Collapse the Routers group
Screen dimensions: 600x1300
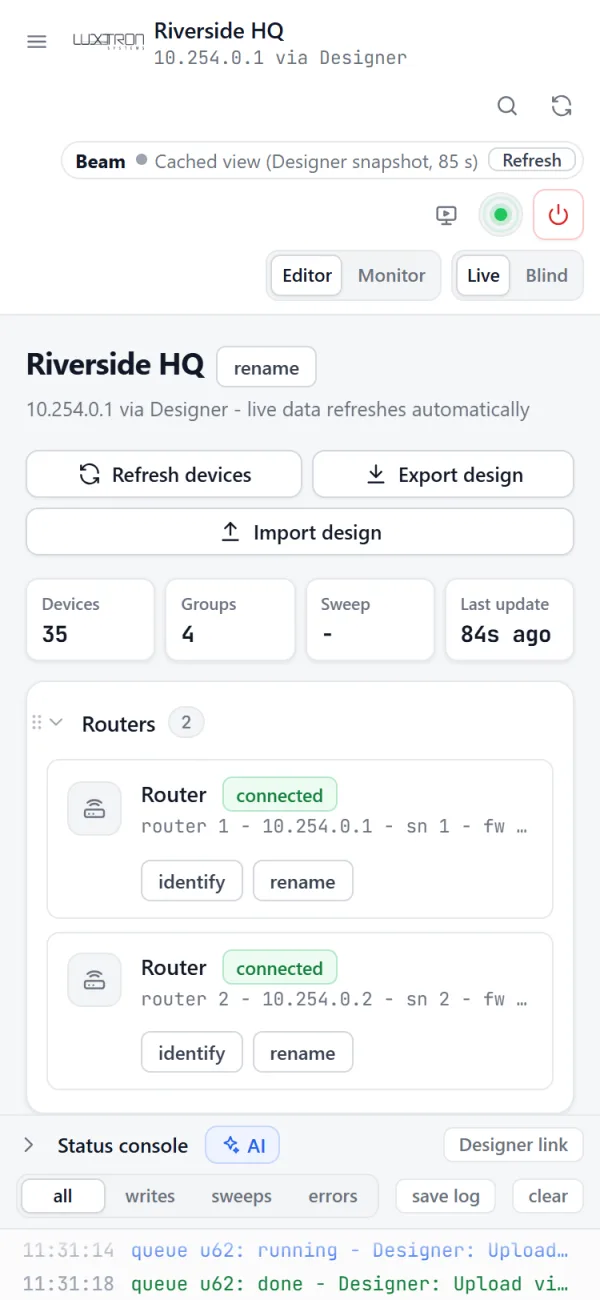56,722
